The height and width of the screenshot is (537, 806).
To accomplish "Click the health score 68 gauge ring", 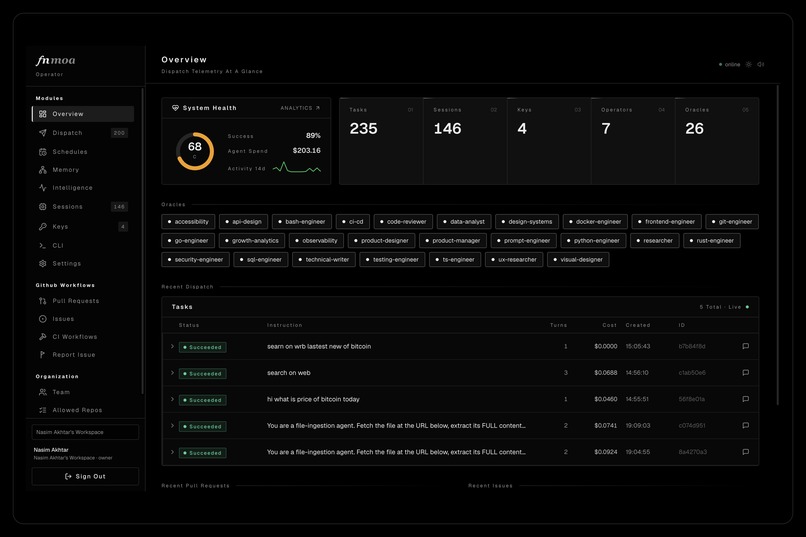I will pyautogui.click(x=195, y=151).
